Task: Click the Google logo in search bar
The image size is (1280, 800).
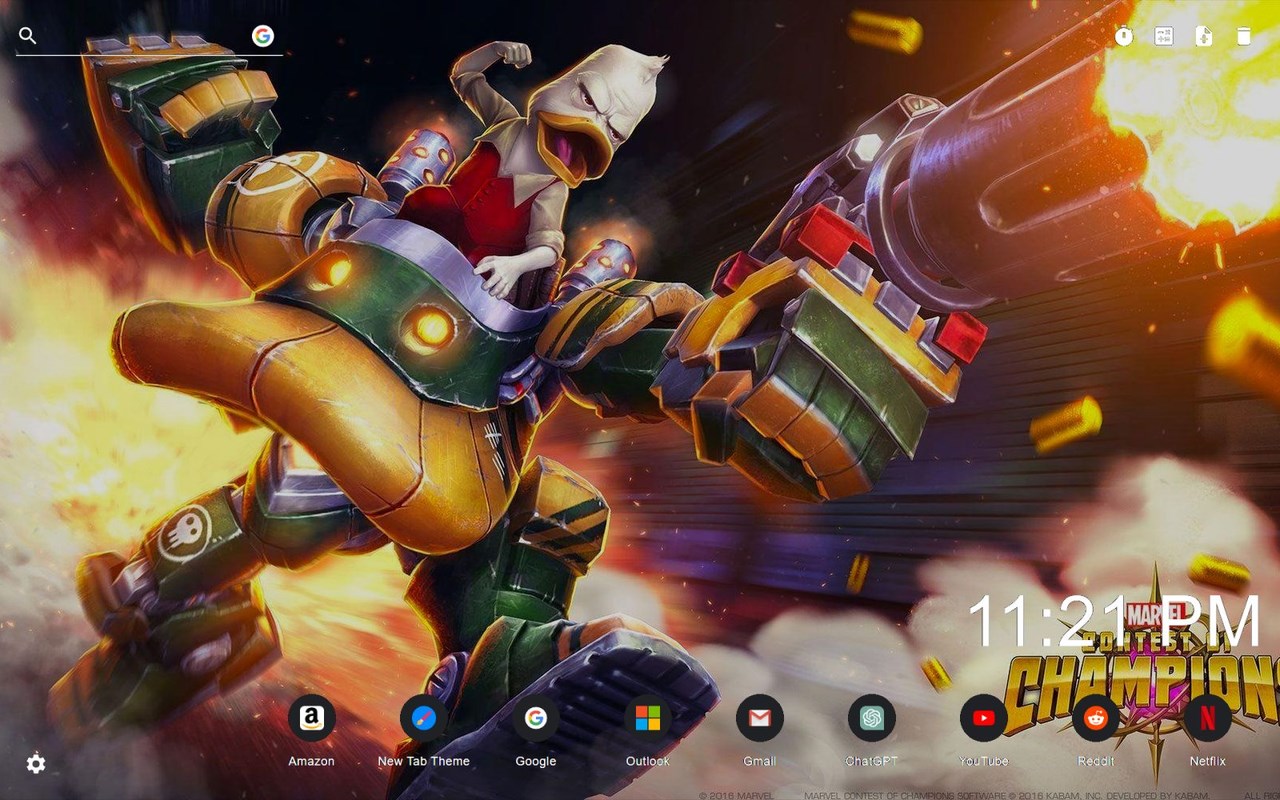Action: [263, 36]
